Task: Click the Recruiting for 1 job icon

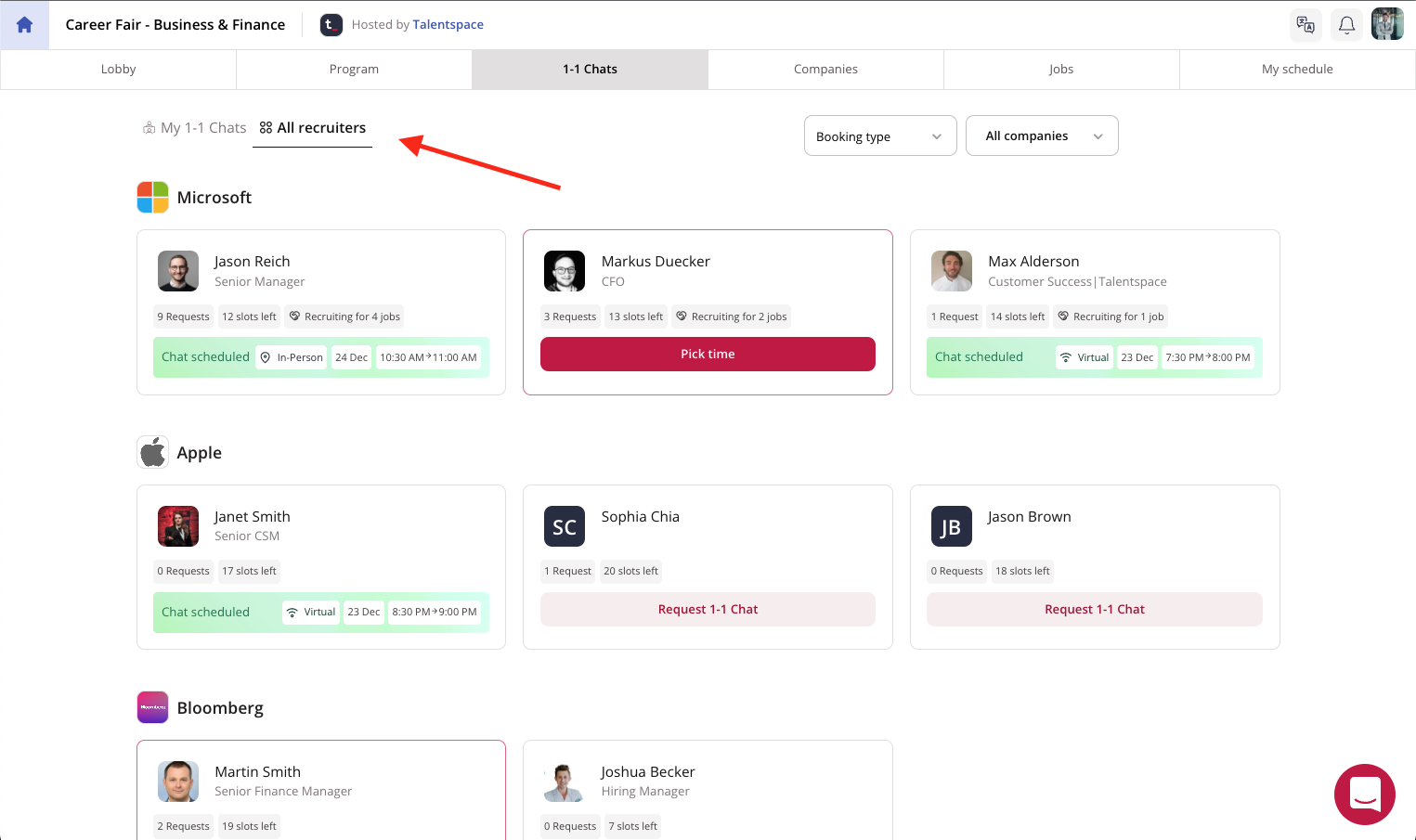Action: 1063,317
